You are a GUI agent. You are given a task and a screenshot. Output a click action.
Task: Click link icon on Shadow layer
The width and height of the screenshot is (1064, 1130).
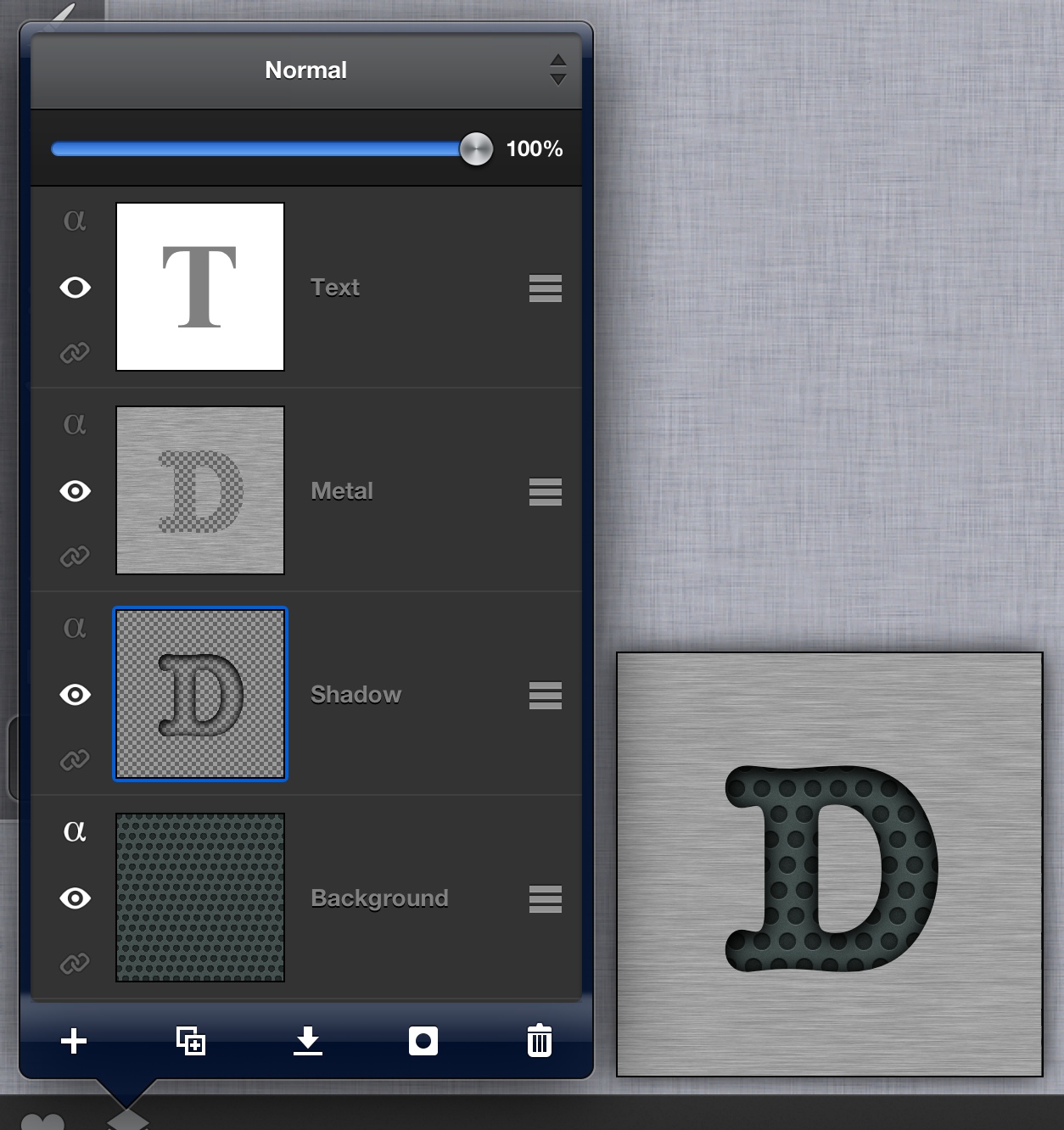point(75,759)
